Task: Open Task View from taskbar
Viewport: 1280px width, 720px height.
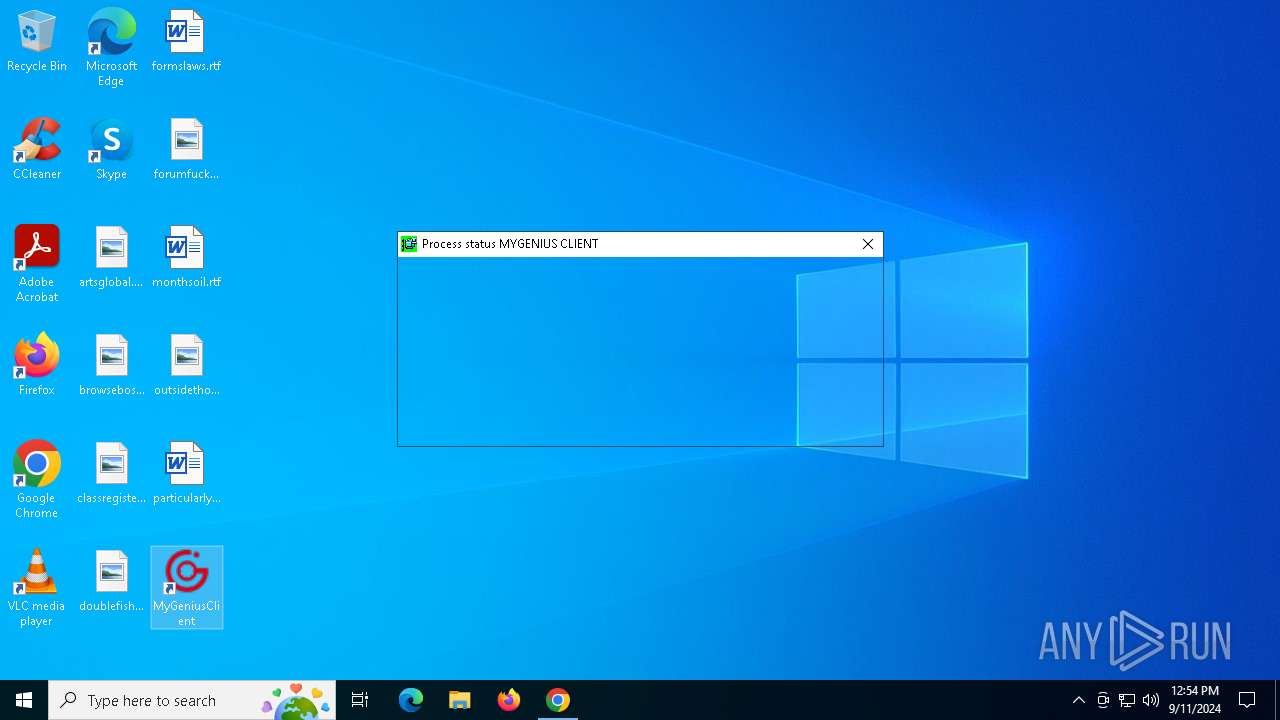Action: [360, 700]
